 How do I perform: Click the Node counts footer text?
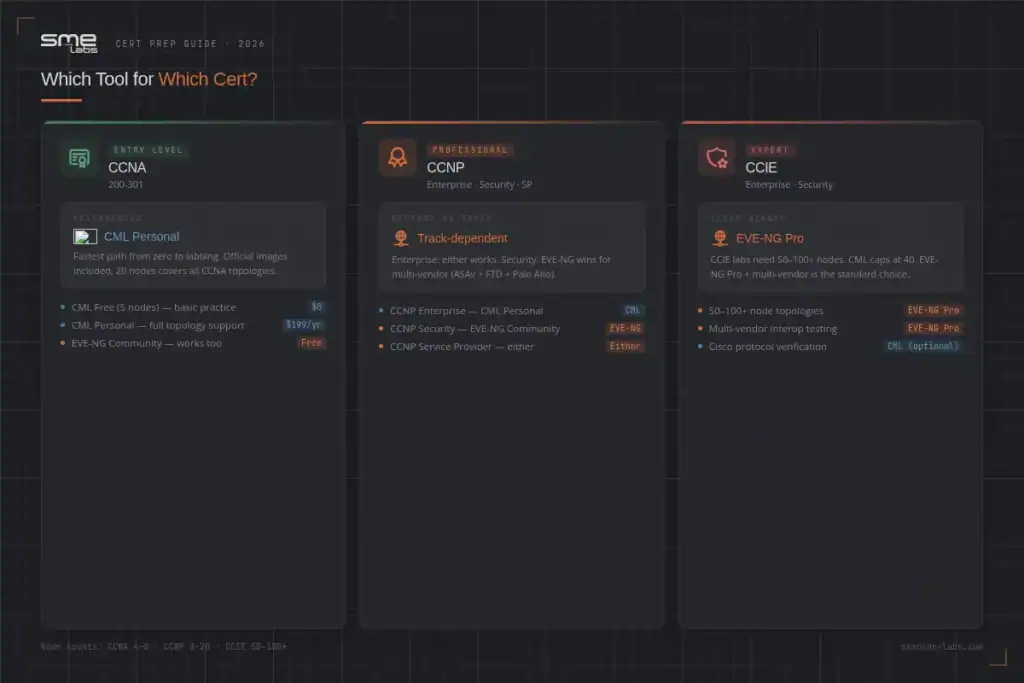164,646
